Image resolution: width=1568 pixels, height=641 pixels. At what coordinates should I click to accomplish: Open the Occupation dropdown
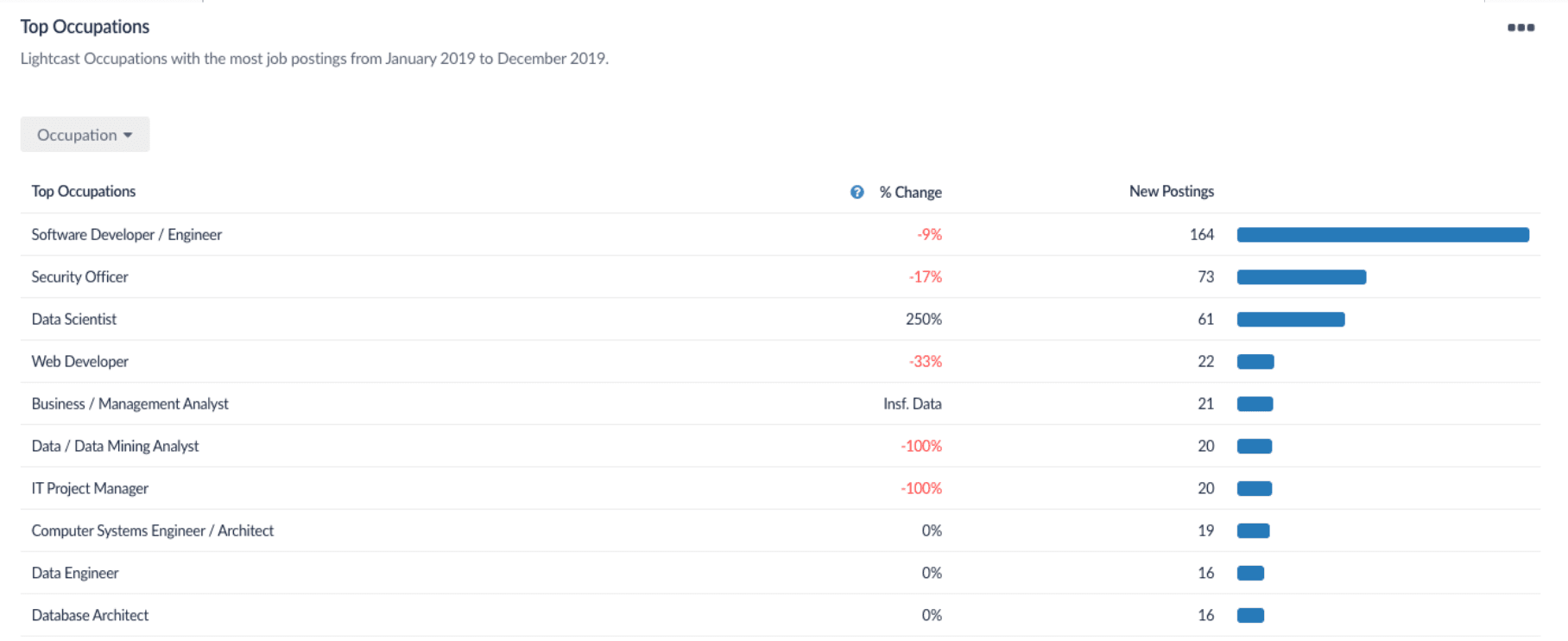coord(85,135)
